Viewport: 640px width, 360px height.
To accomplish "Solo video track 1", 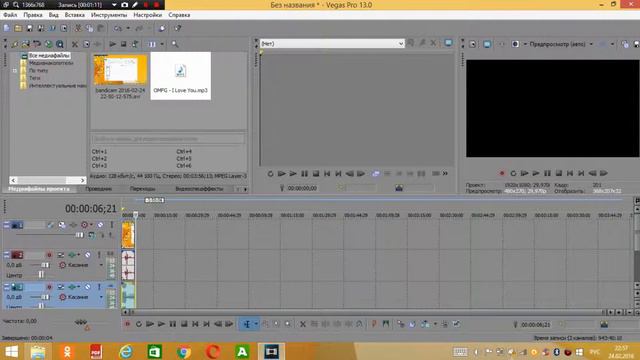I will coord(111,225).
